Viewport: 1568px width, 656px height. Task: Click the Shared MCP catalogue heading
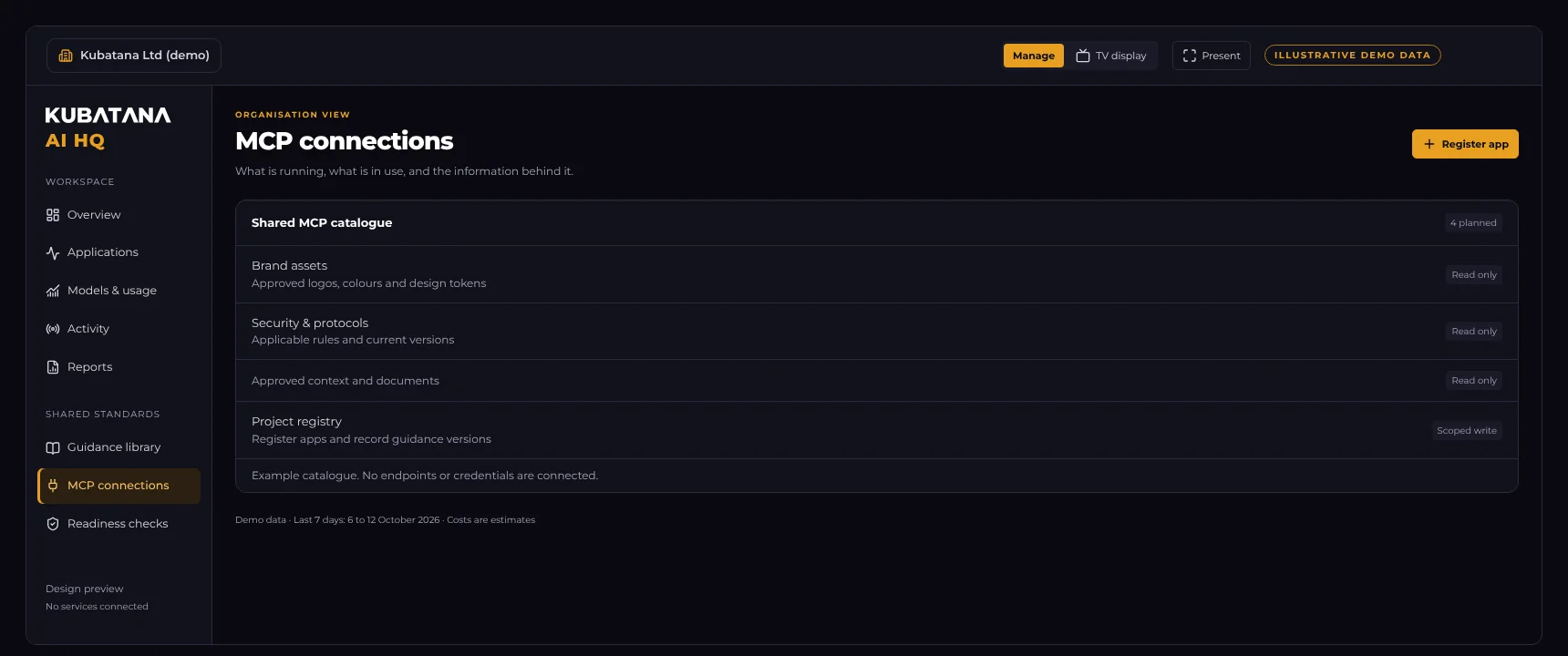[x=322, y=223]
